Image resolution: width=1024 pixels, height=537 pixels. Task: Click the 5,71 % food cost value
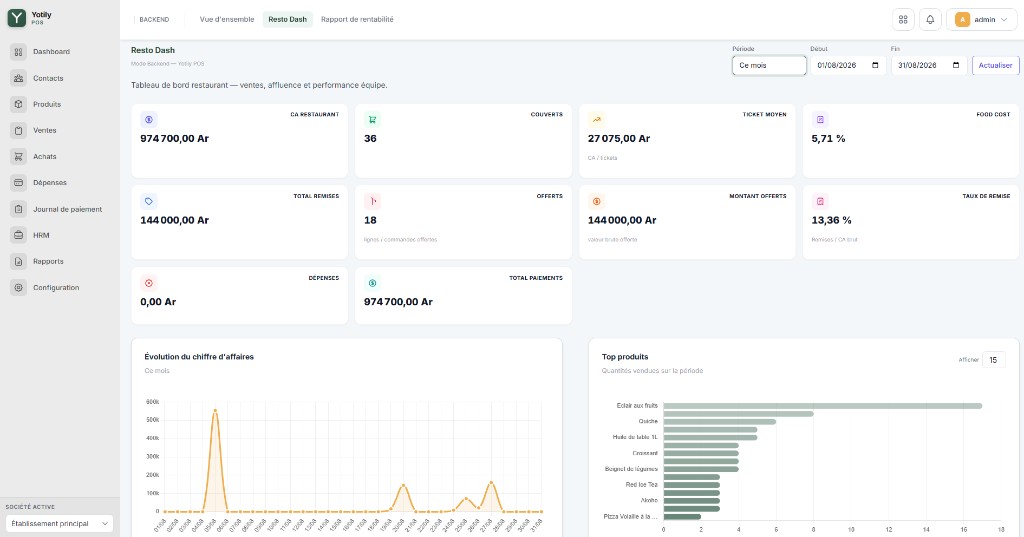click(x=829, y=138)
